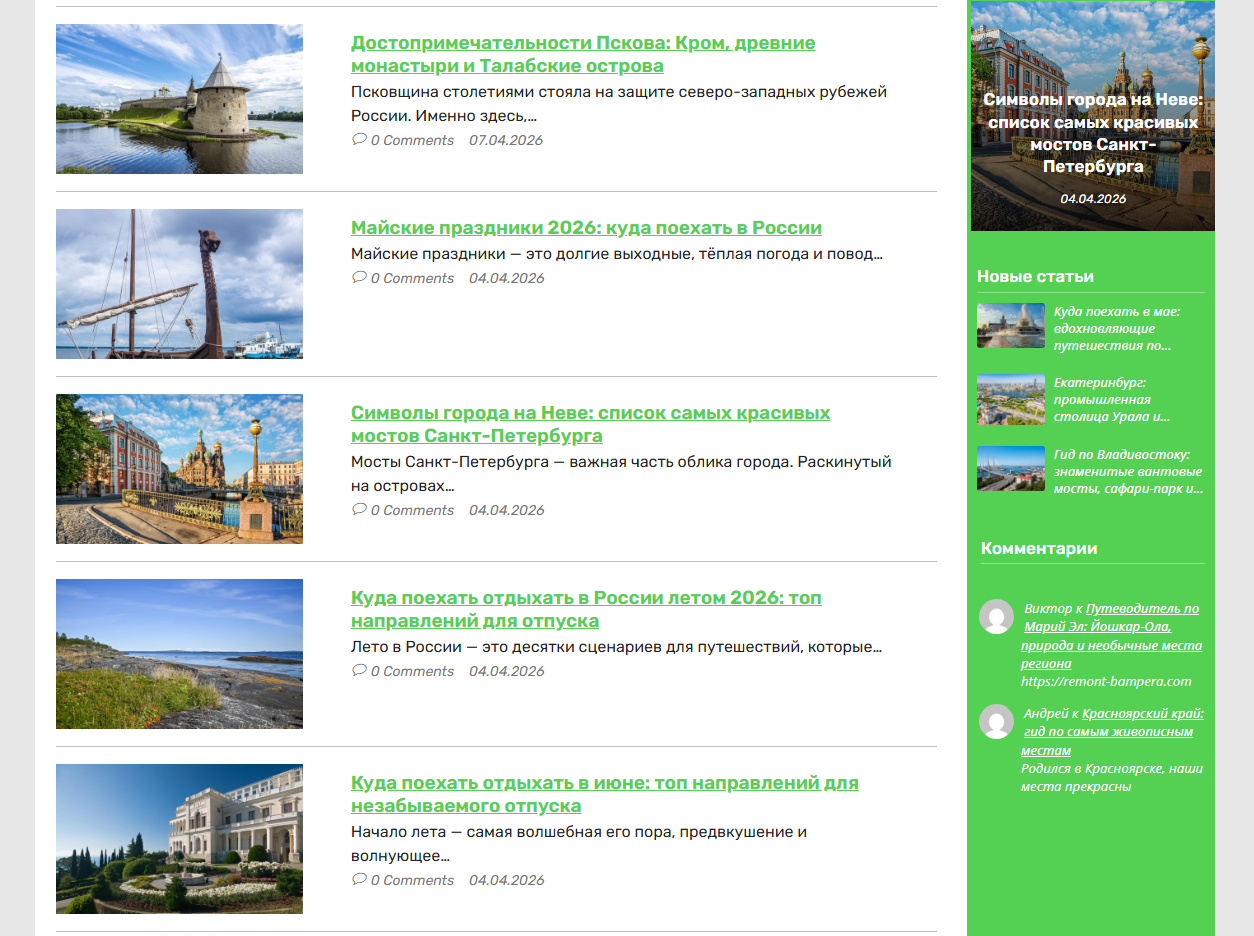
Task: Click the 'Комментарии' sidebar heading
Action: pyautogui.click(x=1039, y=548)
